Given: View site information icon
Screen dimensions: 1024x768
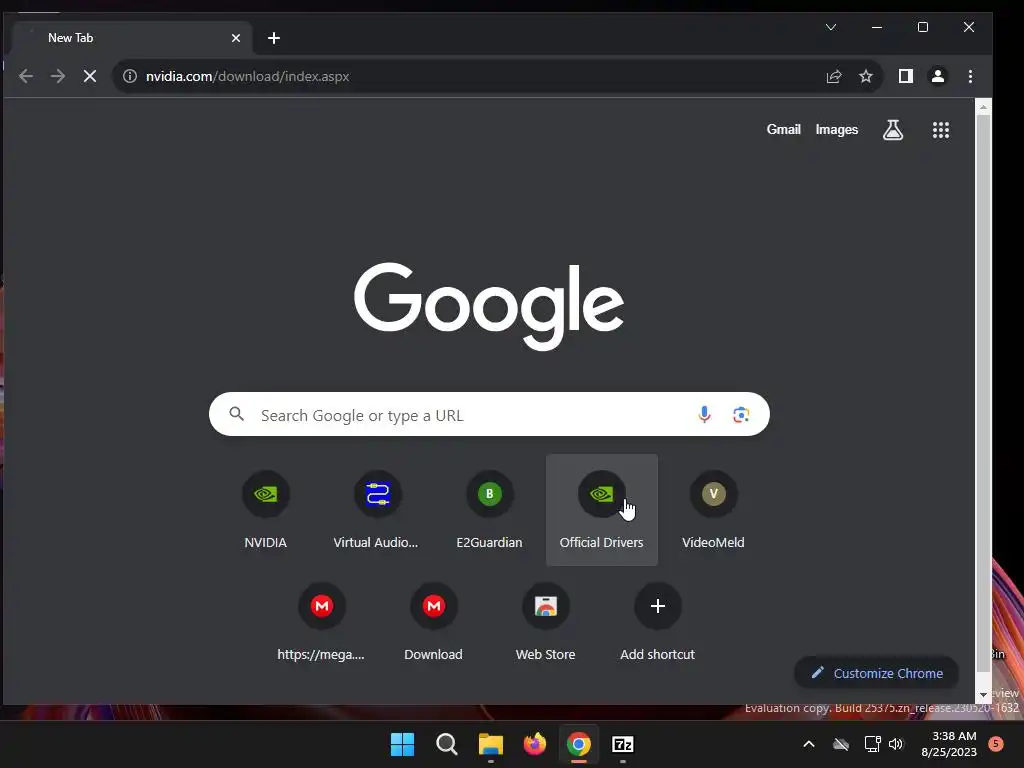Looking at the screenshot, I should (130, 76).
